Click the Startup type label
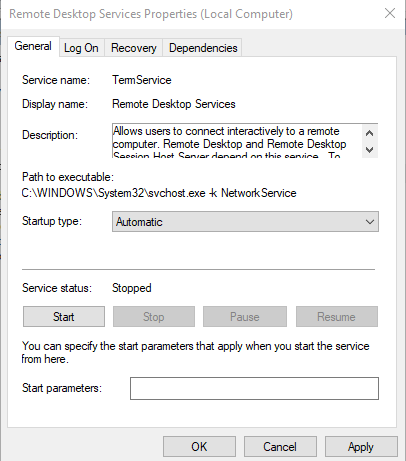The width and height of the screenshot is (406, 461). coord(52,221)
